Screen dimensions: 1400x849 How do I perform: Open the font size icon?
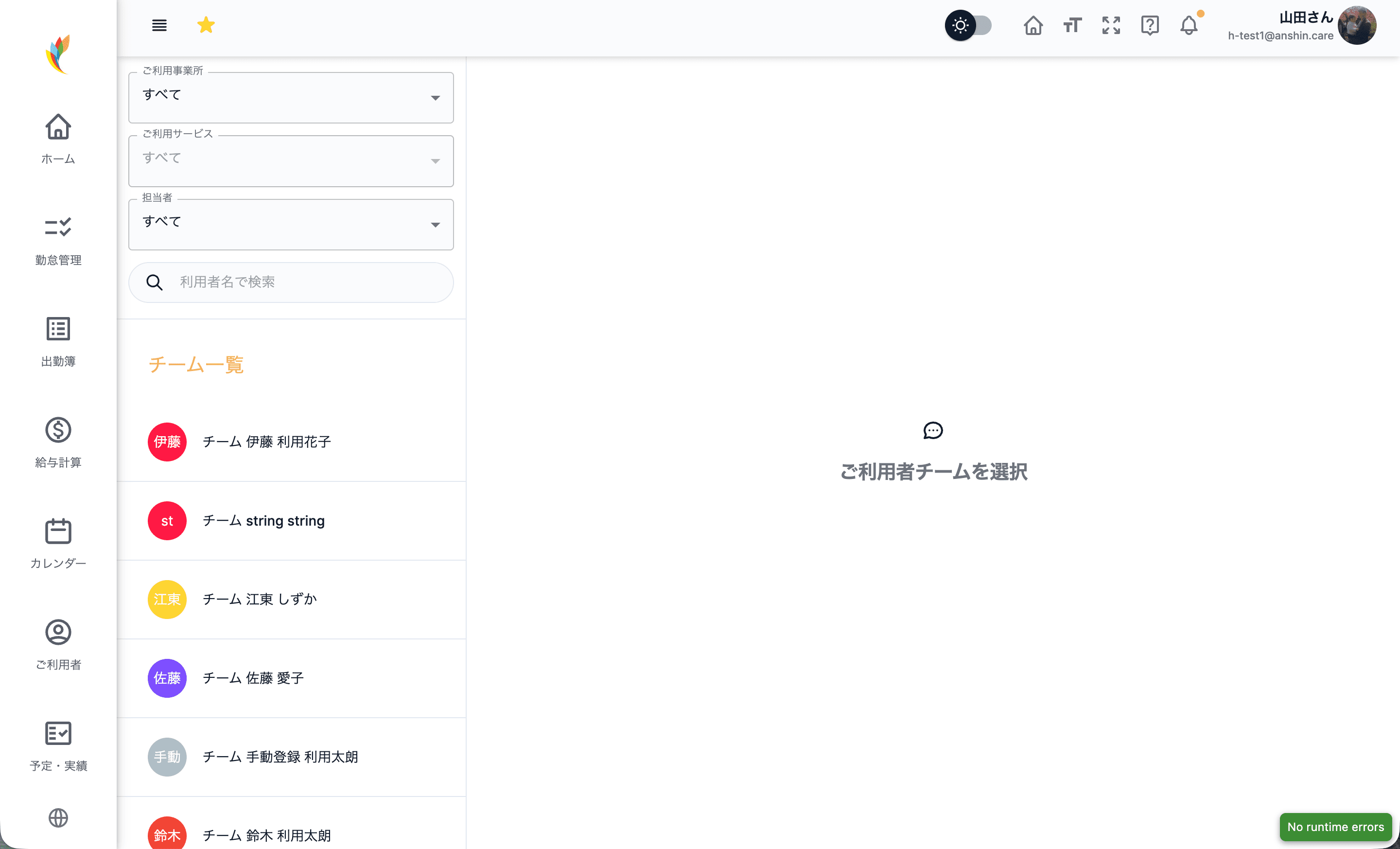pyautogui.click(x=1072, y=26)
